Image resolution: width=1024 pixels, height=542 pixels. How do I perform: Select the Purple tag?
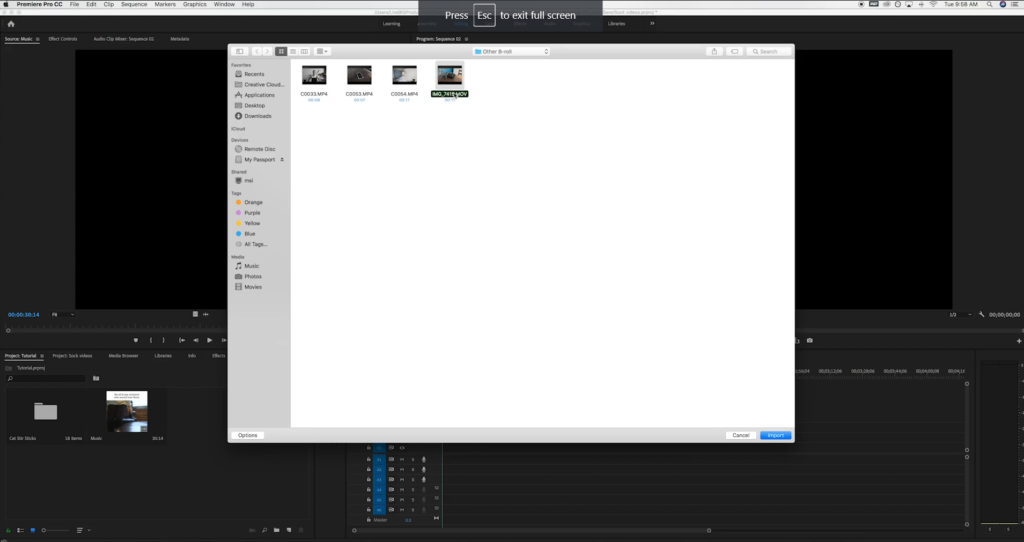248,213
